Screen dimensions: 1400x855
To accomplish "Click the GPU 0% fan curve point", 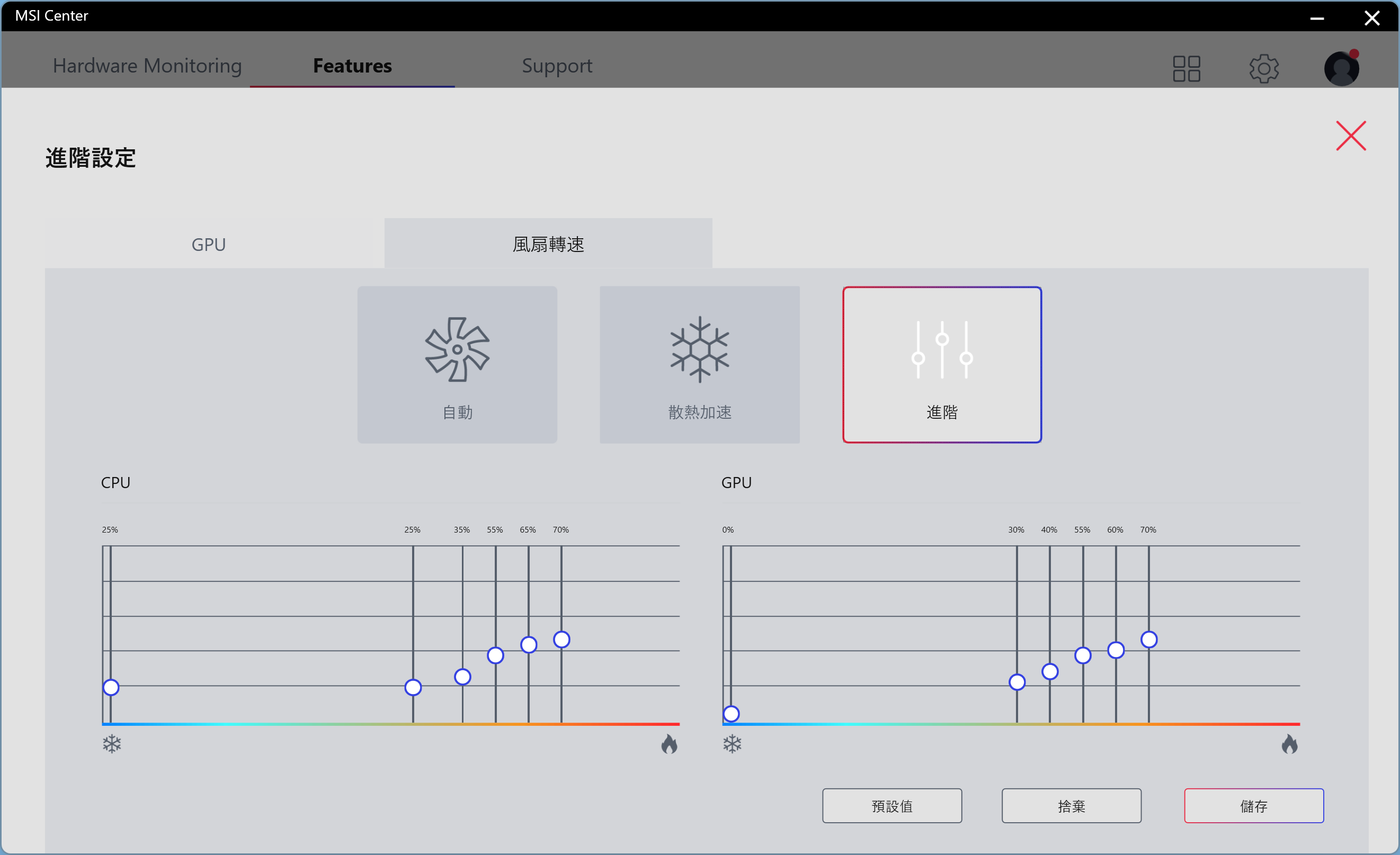I will [x=731, y=714].
